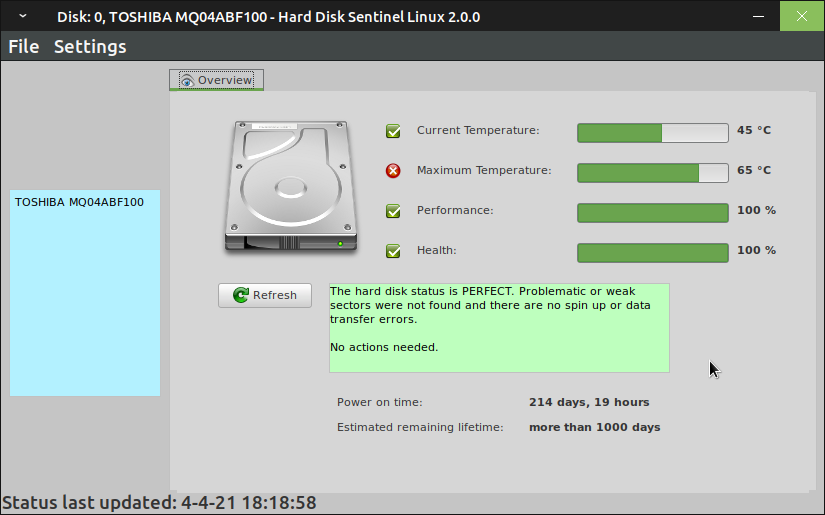Image resolution: width=825 pixels, height=515 pixels.
Task: Click the "Estimated remaining lifetime:" label
Action: coord(420,427)
